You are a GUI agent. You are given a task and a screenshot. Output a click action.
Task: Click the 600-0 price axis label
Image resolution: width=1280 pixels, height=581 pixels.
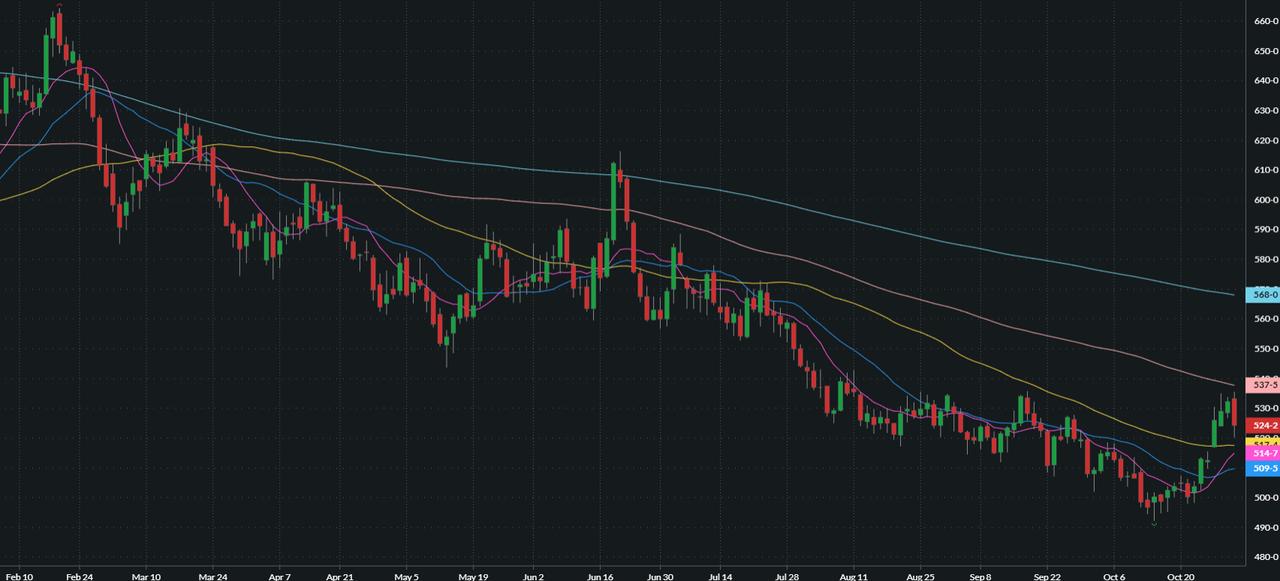coord(1264,200)
